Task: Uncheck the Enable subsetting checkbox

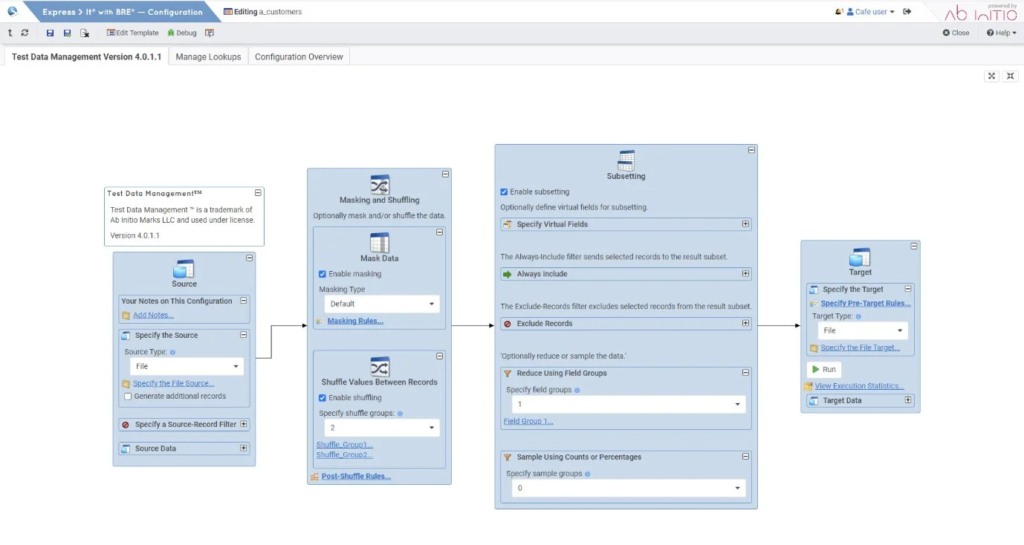Action: pyautogui.click(x=504, y=192)
